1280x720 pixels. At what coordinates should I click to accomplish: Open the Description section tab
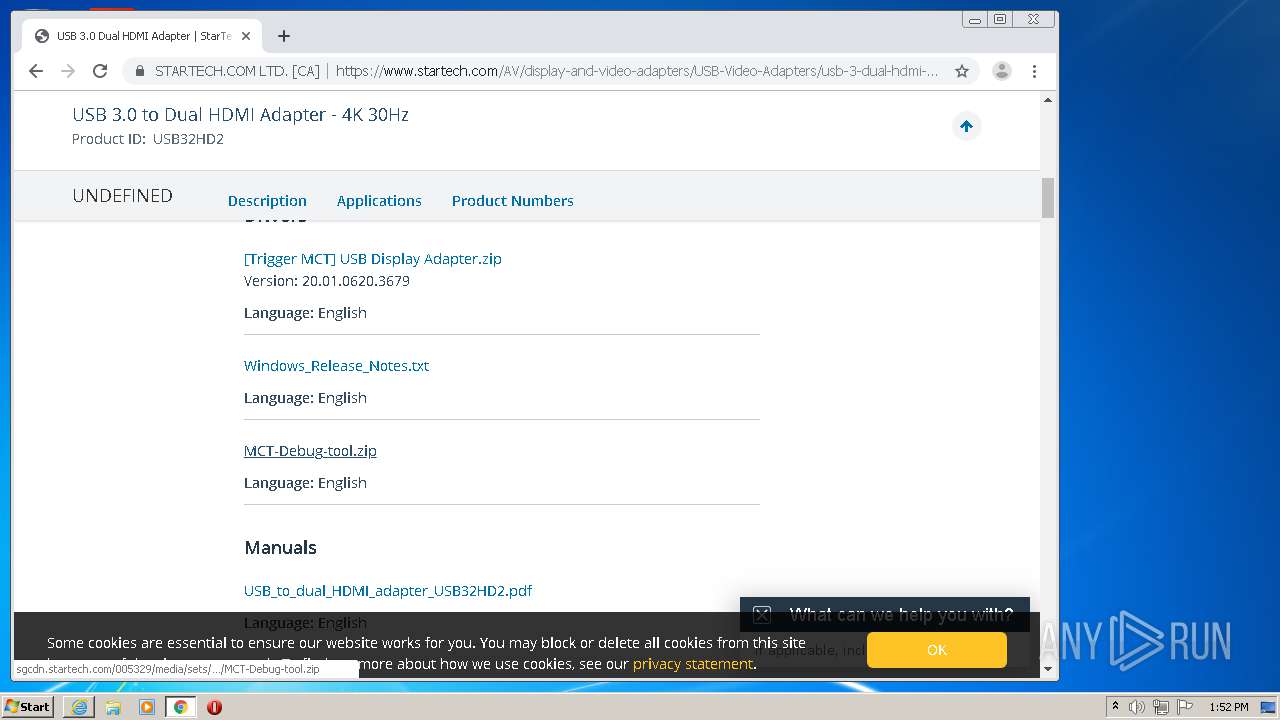click(267, 201)
